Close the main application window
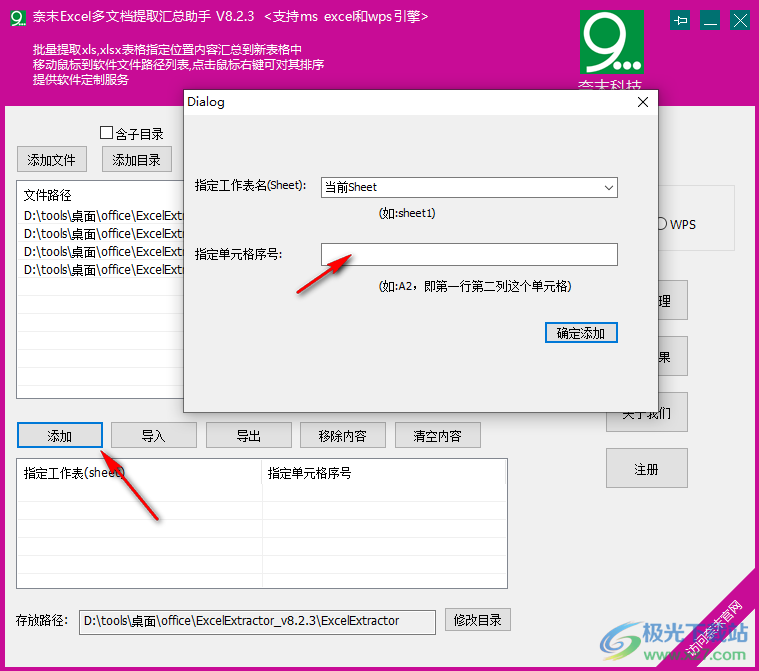 click(x=740, y=21)
